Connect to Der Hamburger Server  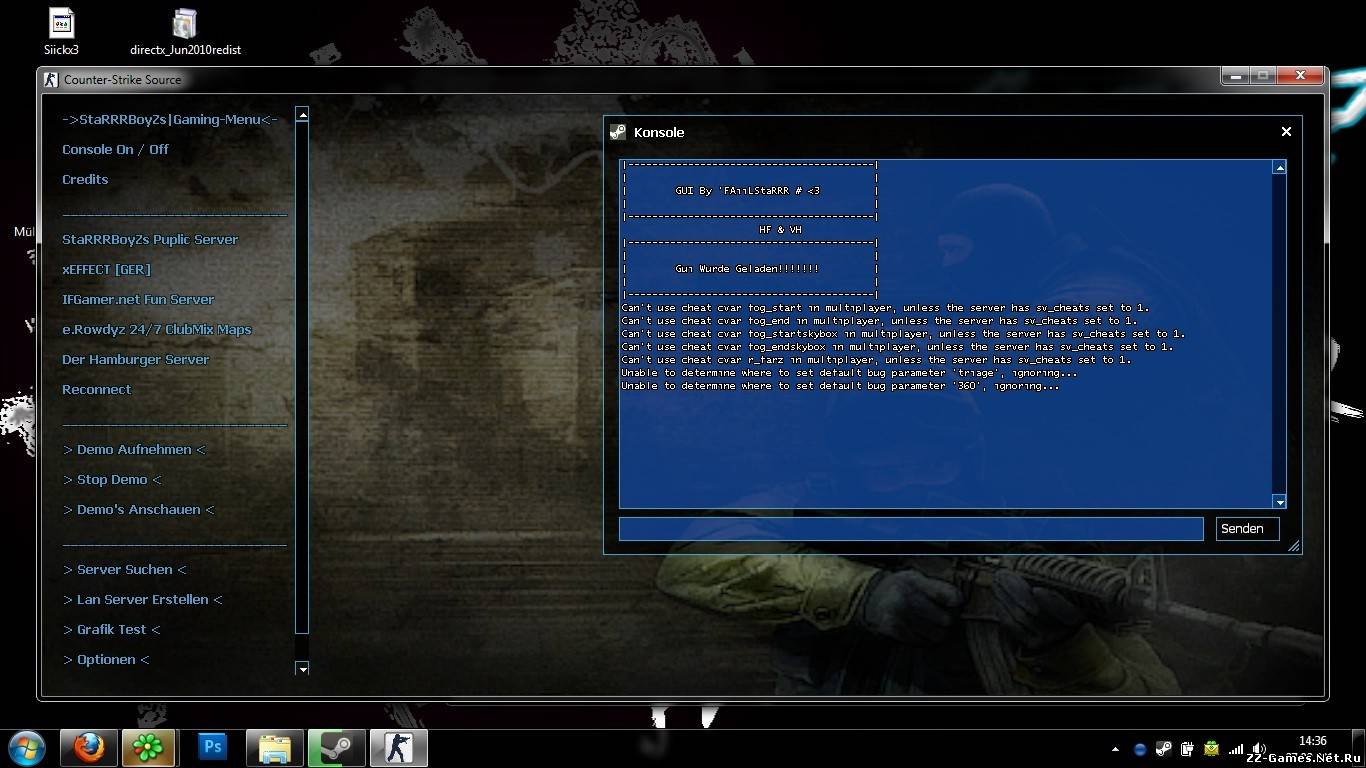[x=135, y=359]
